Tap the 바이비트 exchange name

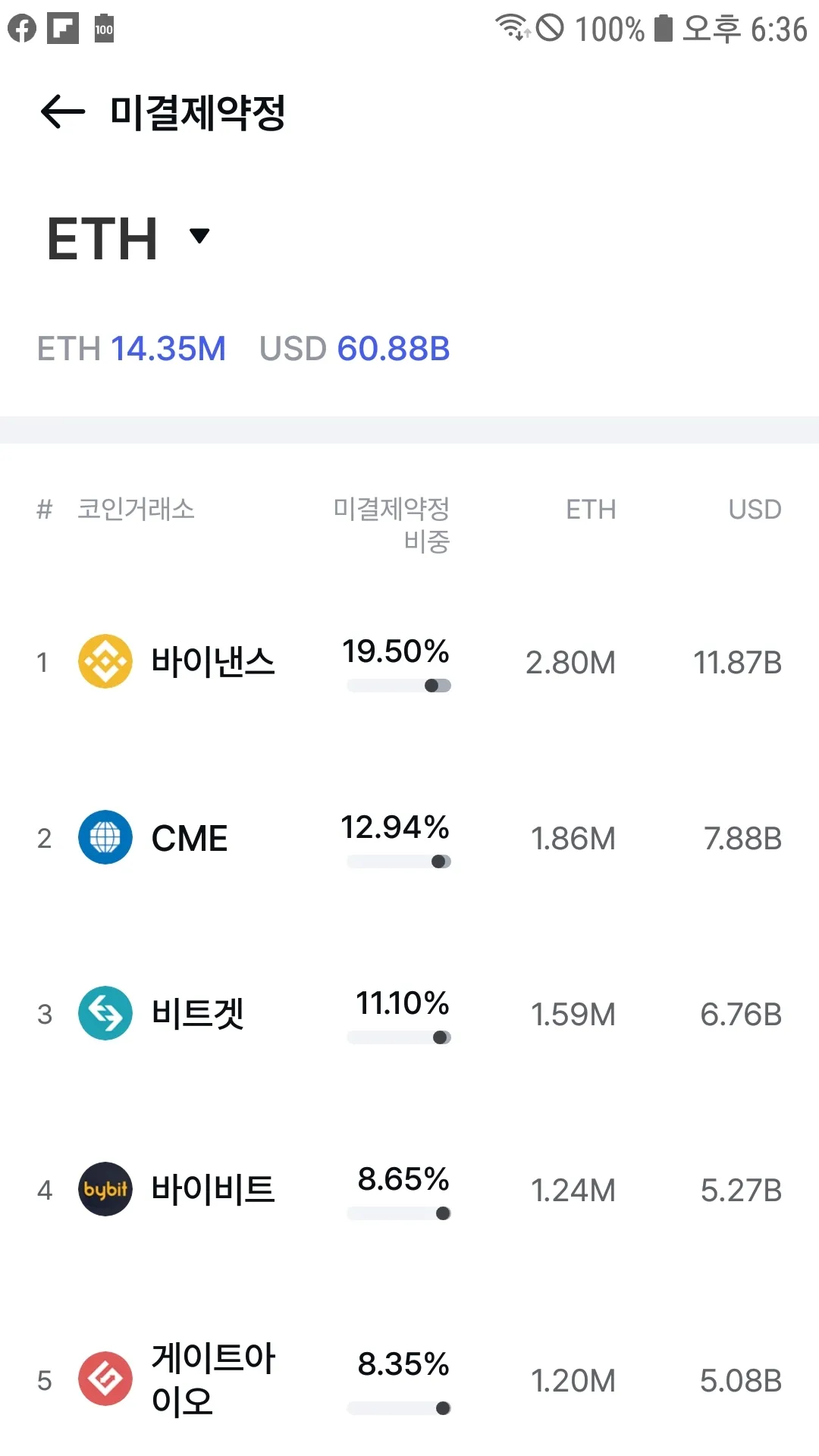(213, 1189)
